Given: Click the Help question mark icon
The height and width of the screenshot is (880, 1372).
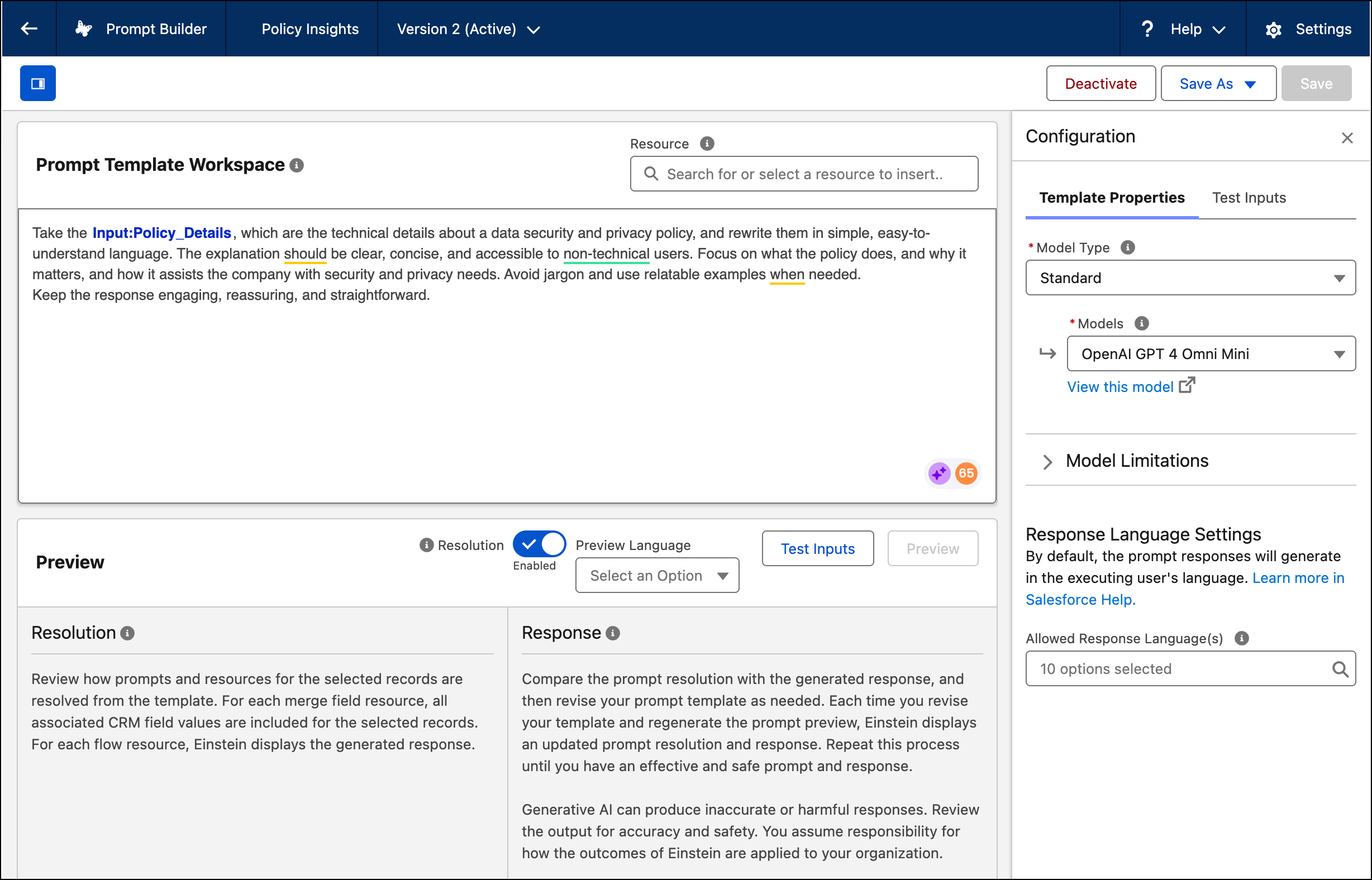Looking at the screenshot, I should coord(1146,28).
